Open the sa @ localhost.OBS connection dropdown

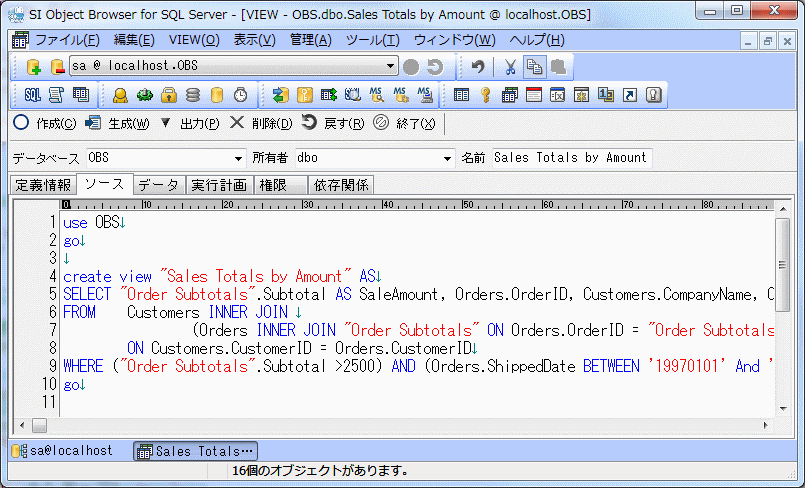(x=391, y=67)
